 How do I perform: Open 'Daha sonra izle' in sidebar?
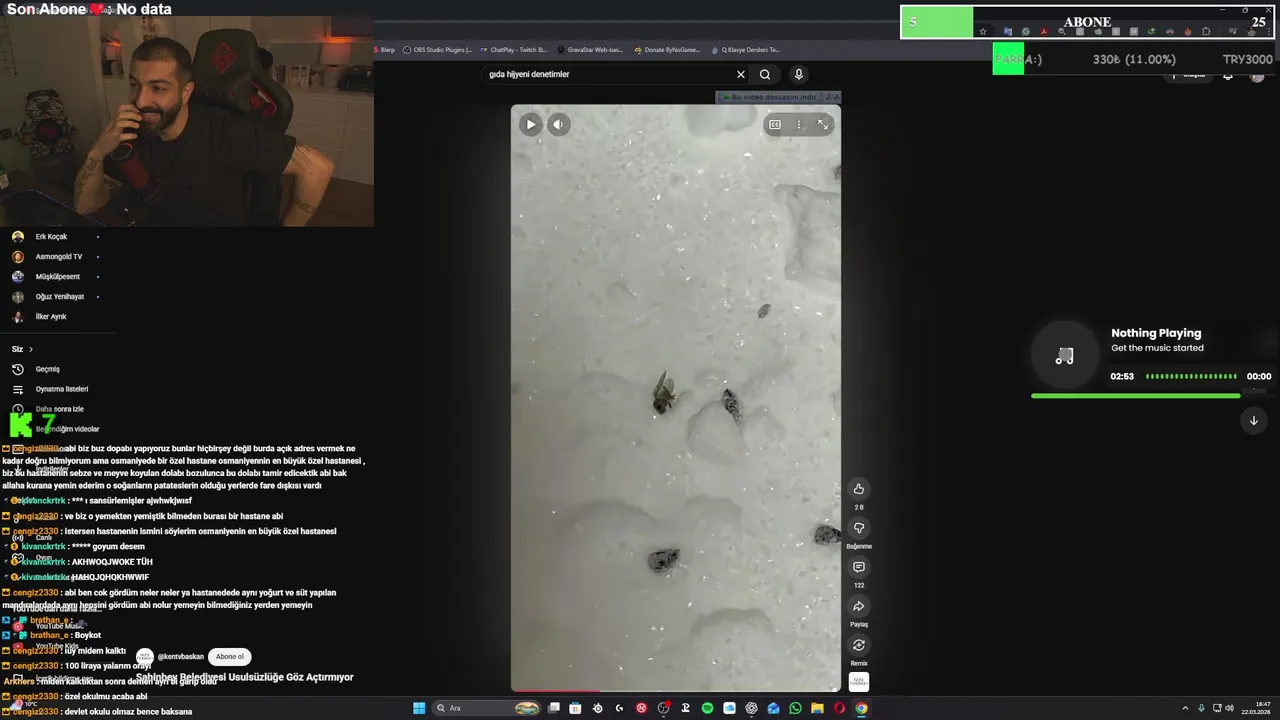click(x=58, y=409)
